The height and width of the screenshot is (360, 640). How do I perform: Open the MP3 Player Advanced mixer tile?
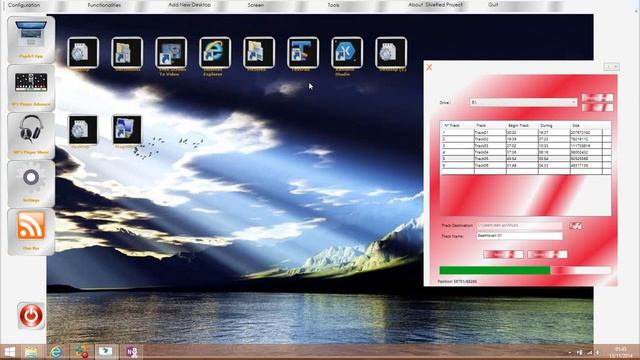point(31,88)
